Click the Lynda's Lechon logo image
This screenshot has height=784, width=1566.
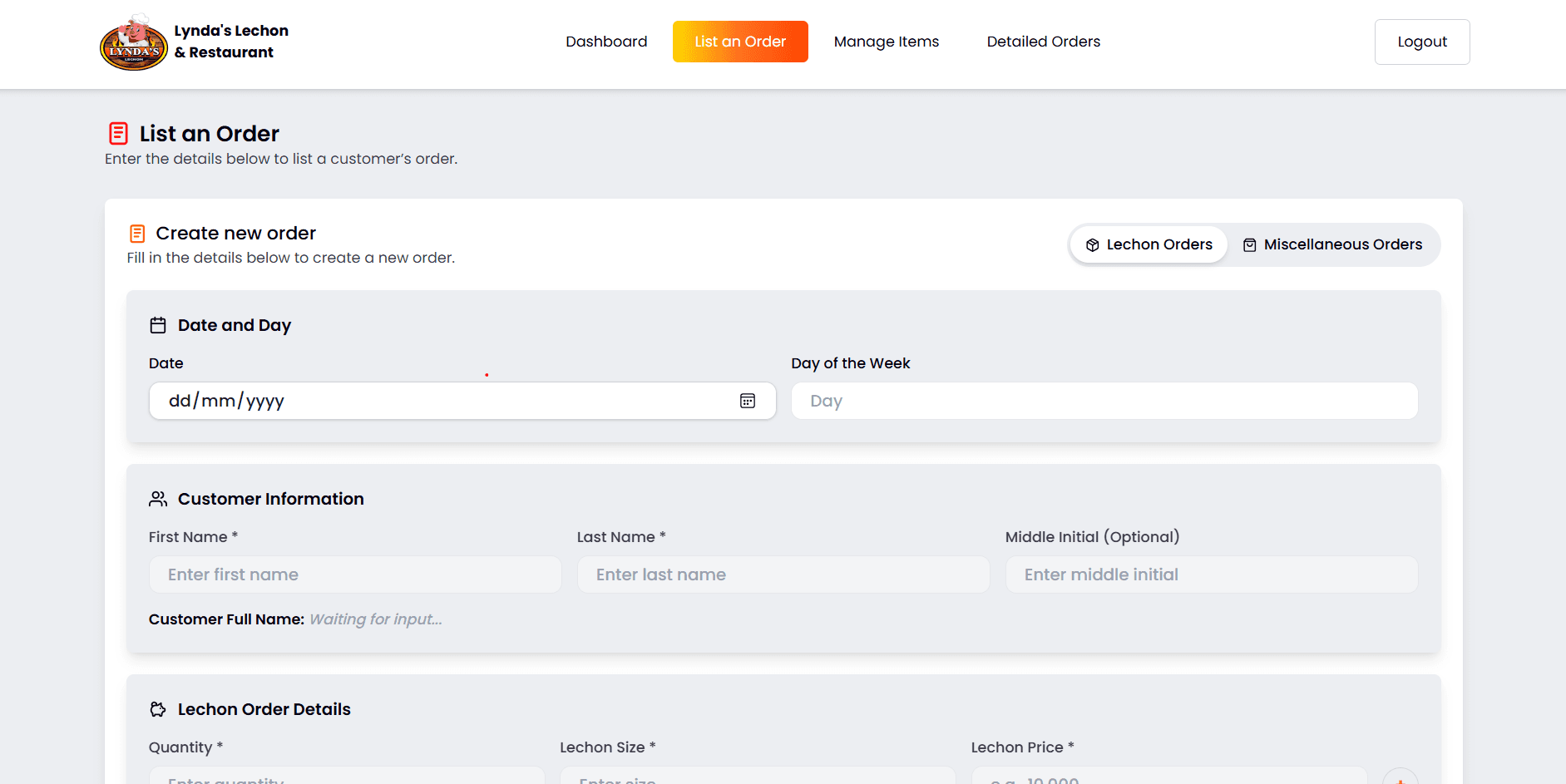[133, 42]
